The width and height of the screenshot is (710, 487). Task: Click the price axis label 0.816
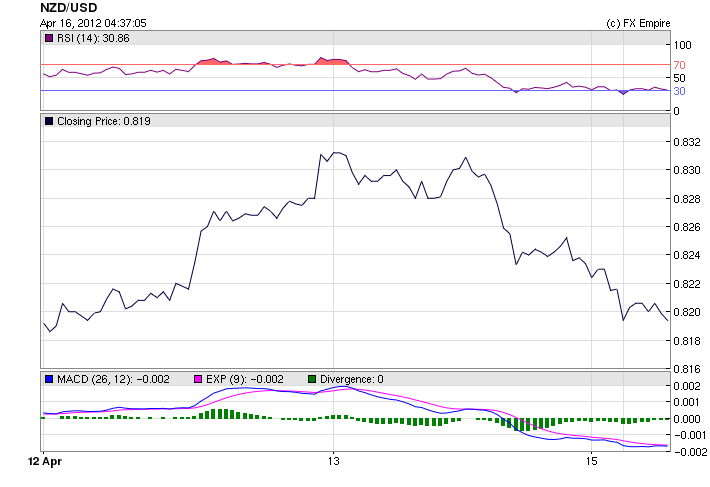point(687,369)
